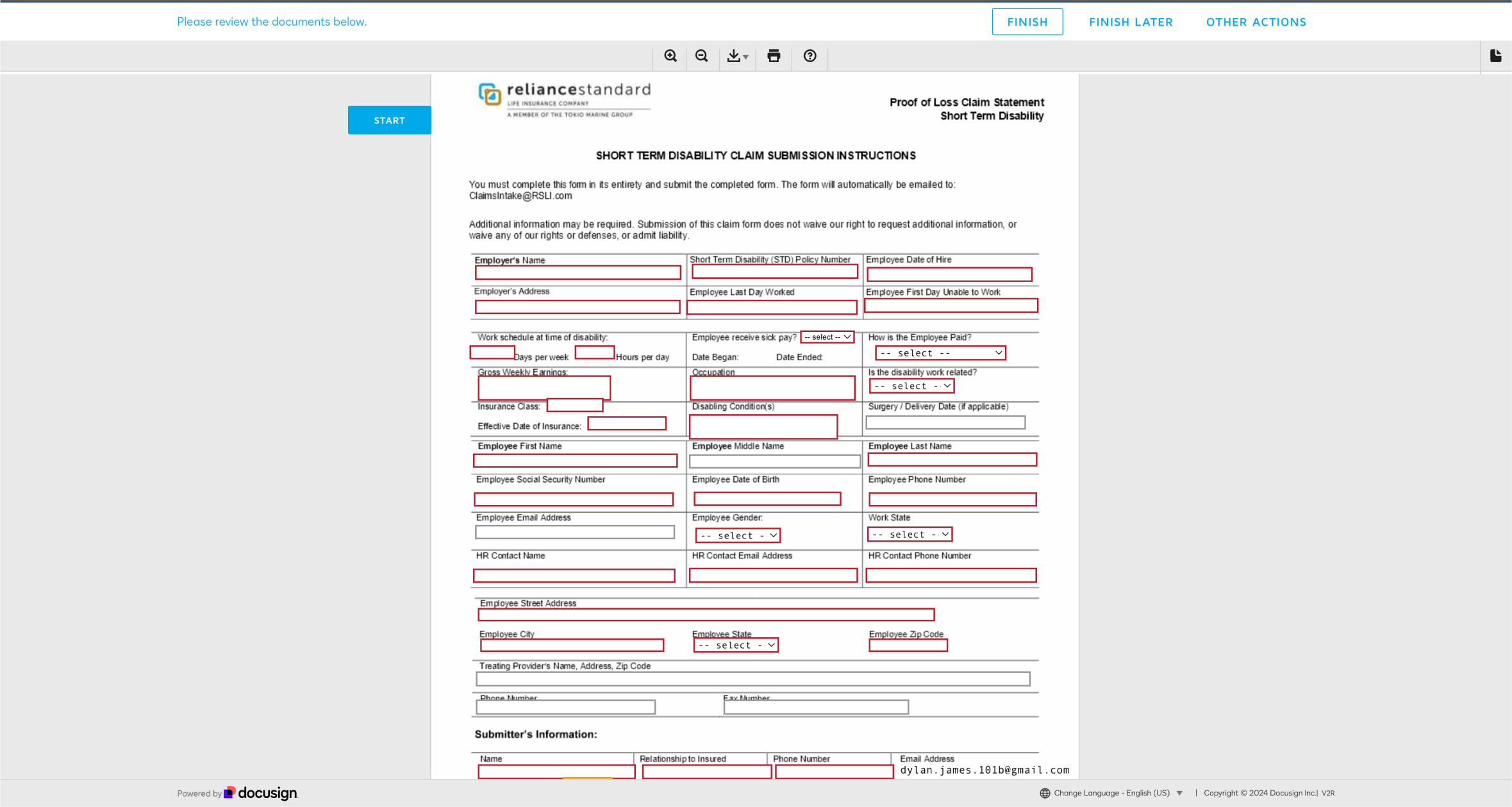The image size is (1512, 807).
Task: Click Employee Last Name field
Action: point(952,460)
